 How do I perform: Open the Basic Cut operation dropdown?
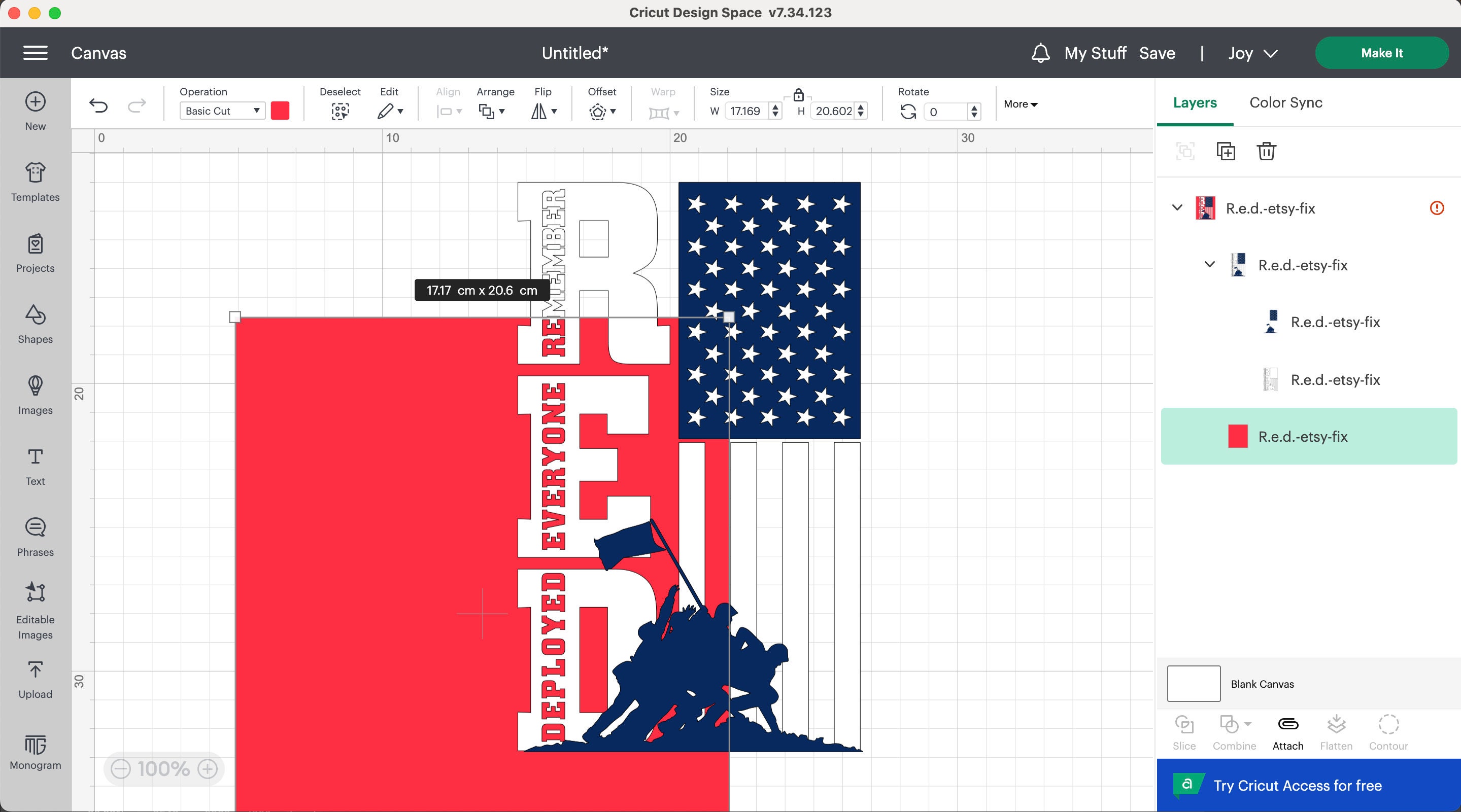pyautogui.click(x=222, y=111)
